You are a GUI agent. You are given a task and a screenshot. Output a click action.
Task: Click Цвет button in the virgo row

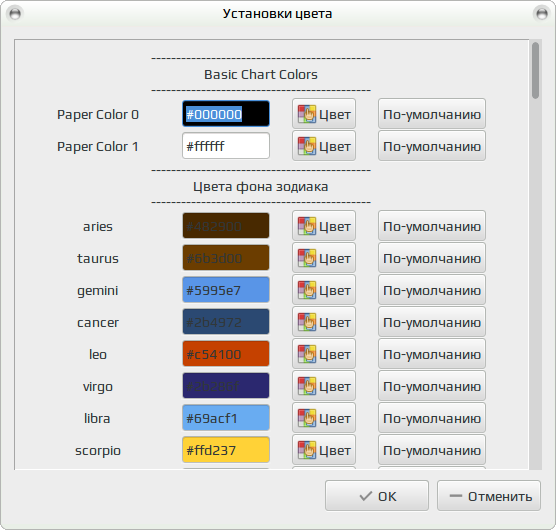pyautogui.click(x=324, y=386)
